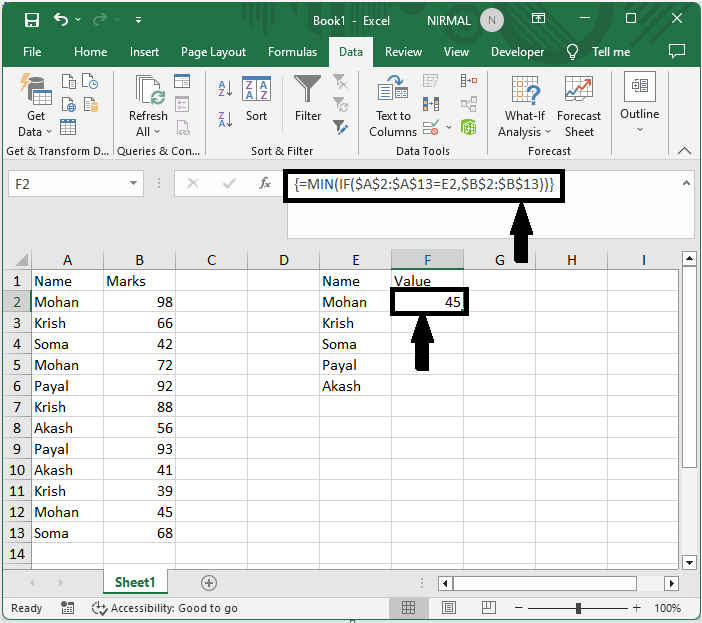Switch to the View tab
This screenshot has width=702, height=623.
coord(456,52)
